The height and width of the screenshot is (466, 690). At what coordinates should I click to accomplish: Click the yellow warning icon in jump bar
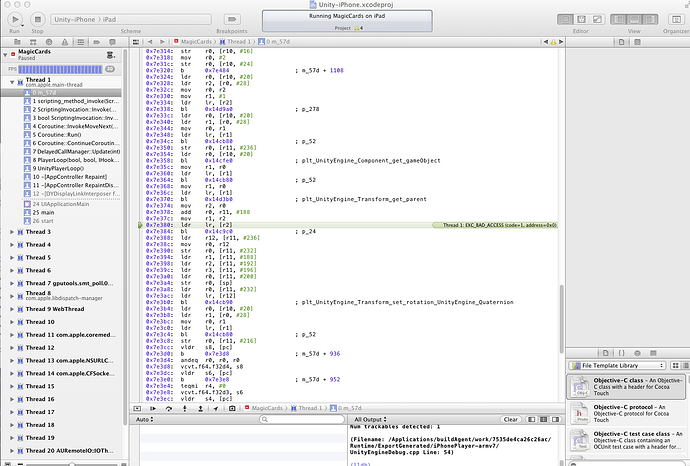tap(554, 42)
